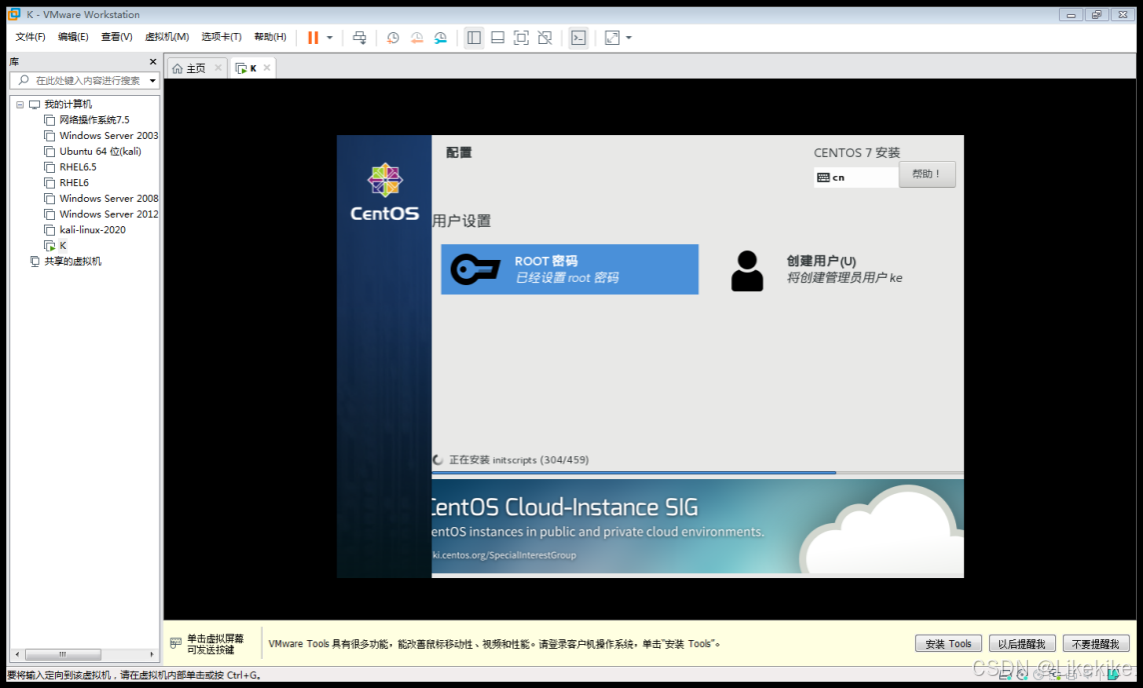The width and height of the screenshot is (1143, 688).
Task: Select Windows Server 2003 virtual machine
Action: 109,136
